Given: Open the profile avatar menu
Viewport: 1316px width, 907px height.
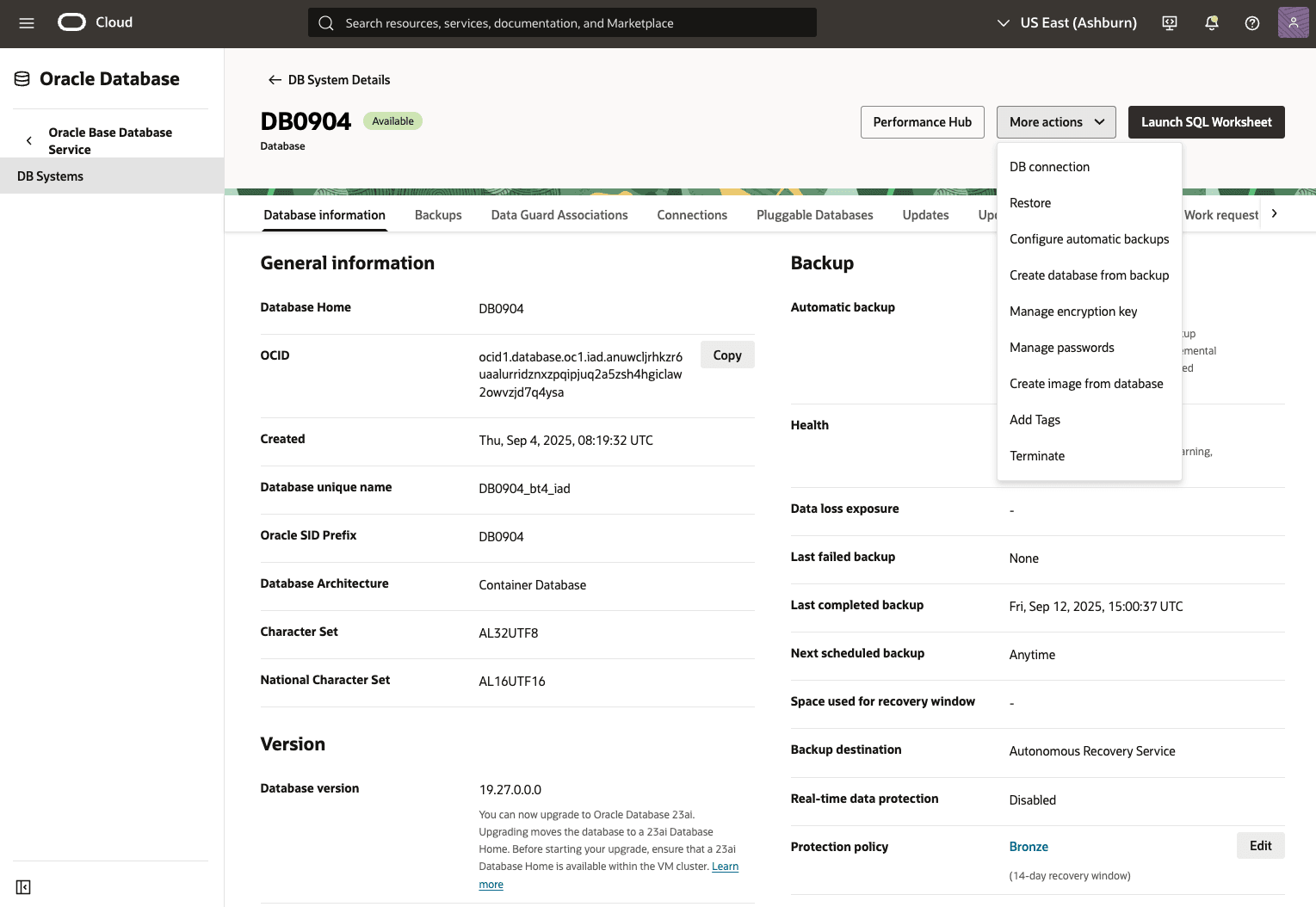Looking at the screenshot, I should click(x=1293, y=22).
